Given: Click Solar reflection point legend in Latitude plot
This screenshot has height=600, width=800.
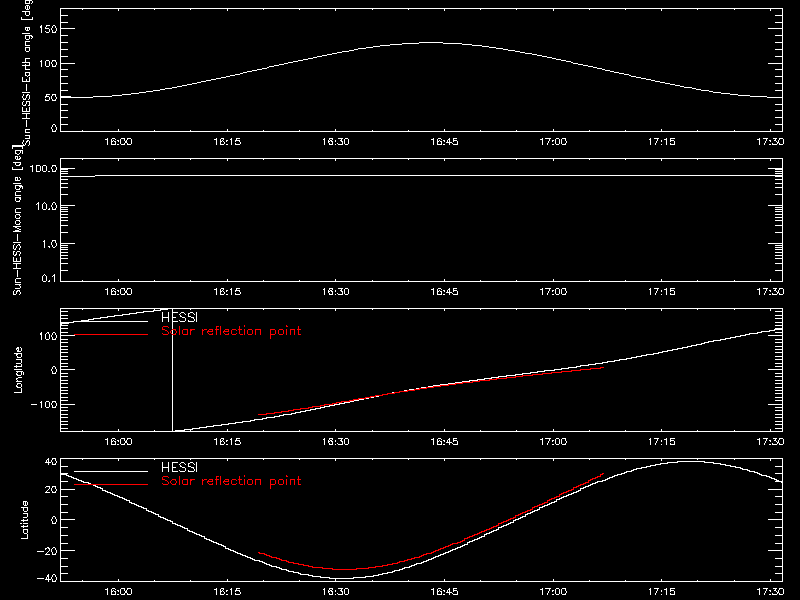Looking at the screenshot, I should coord(231,481).
